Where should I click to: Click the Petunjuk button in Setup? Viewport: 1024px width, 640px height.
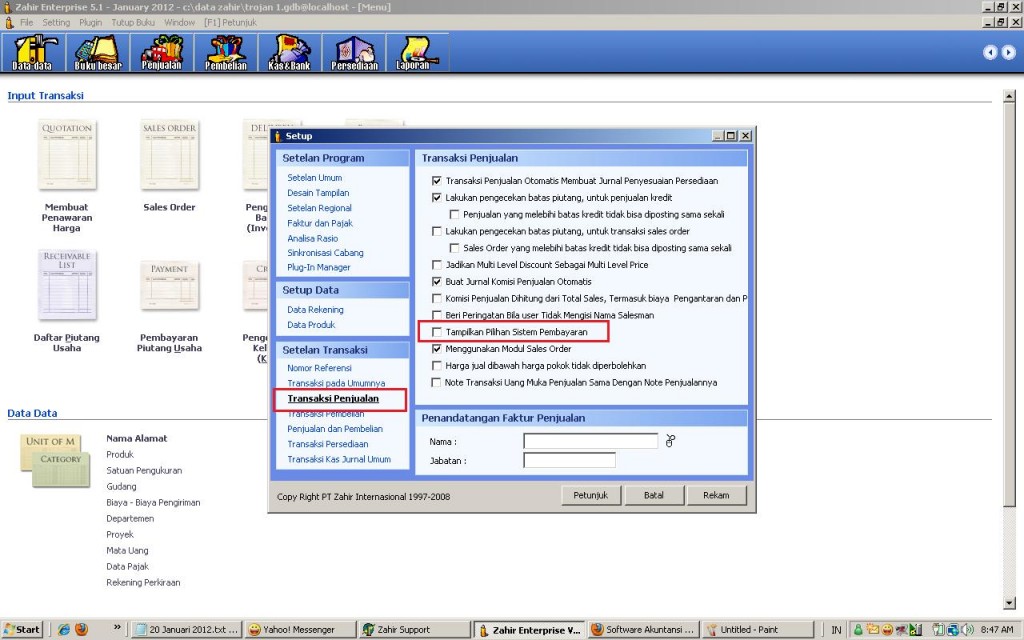pos(590,495)
